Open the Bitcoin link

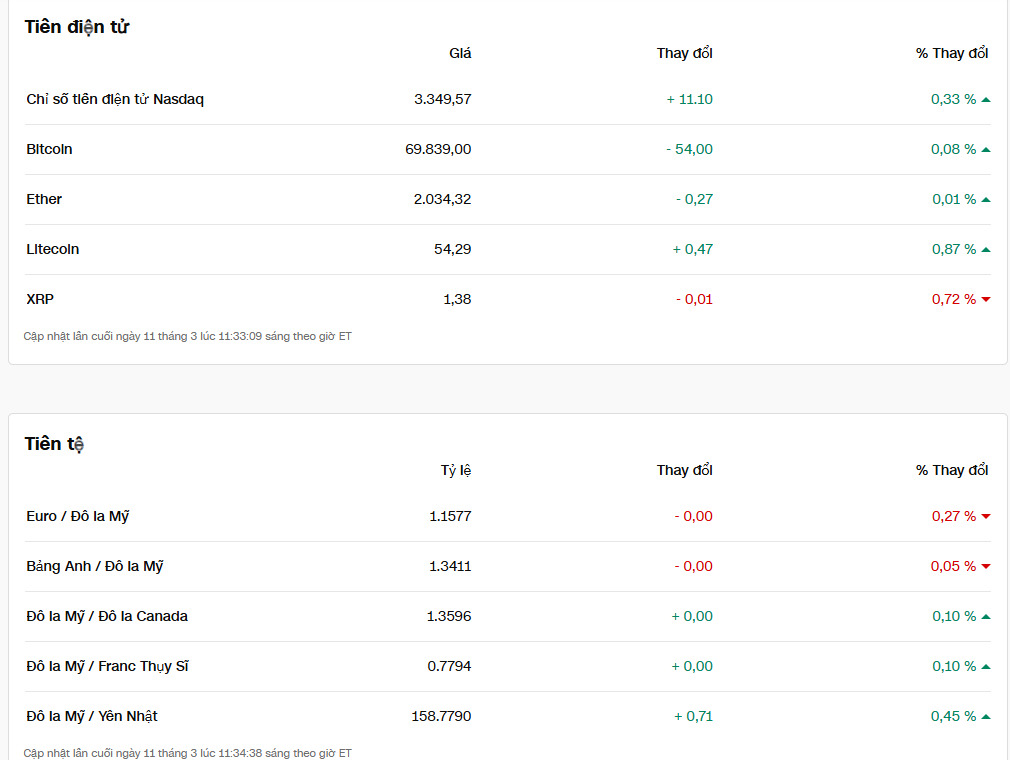coord(49,149)
